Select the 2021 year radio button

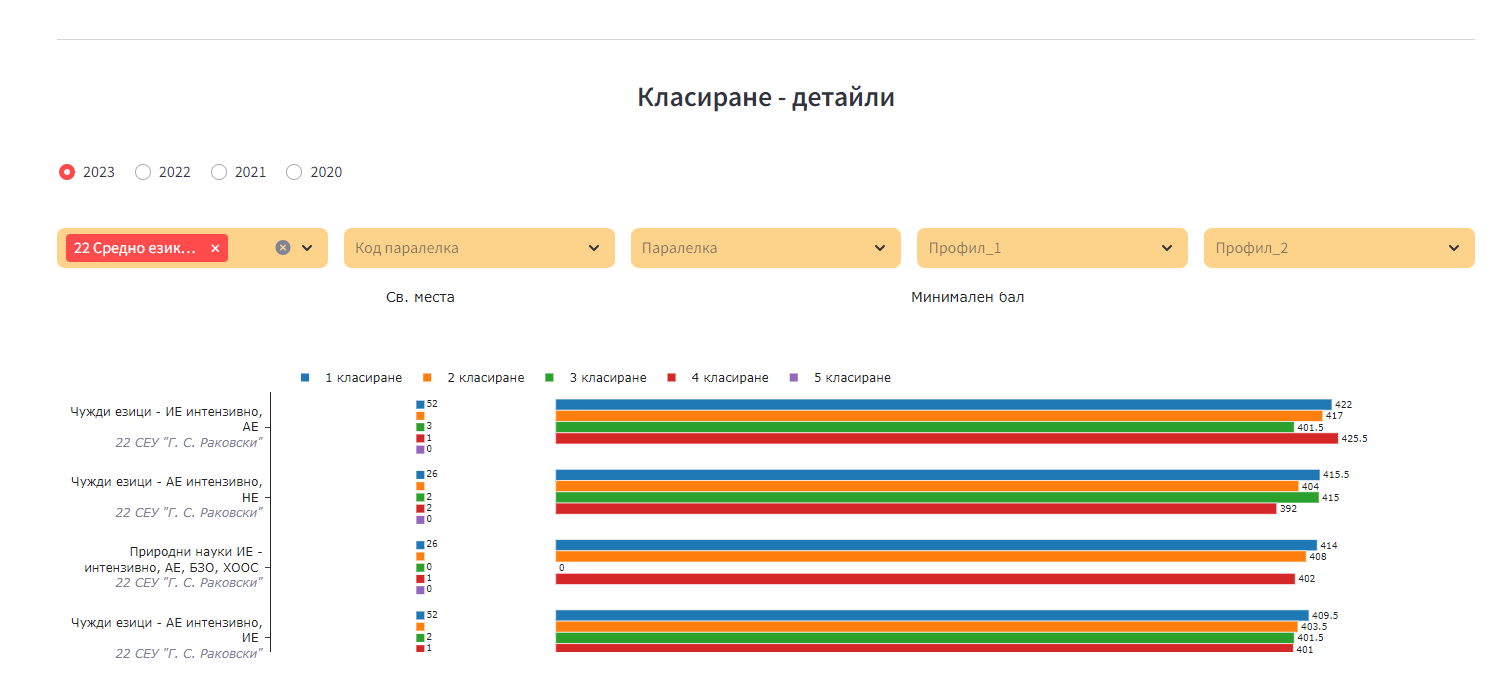click(219, 172)
